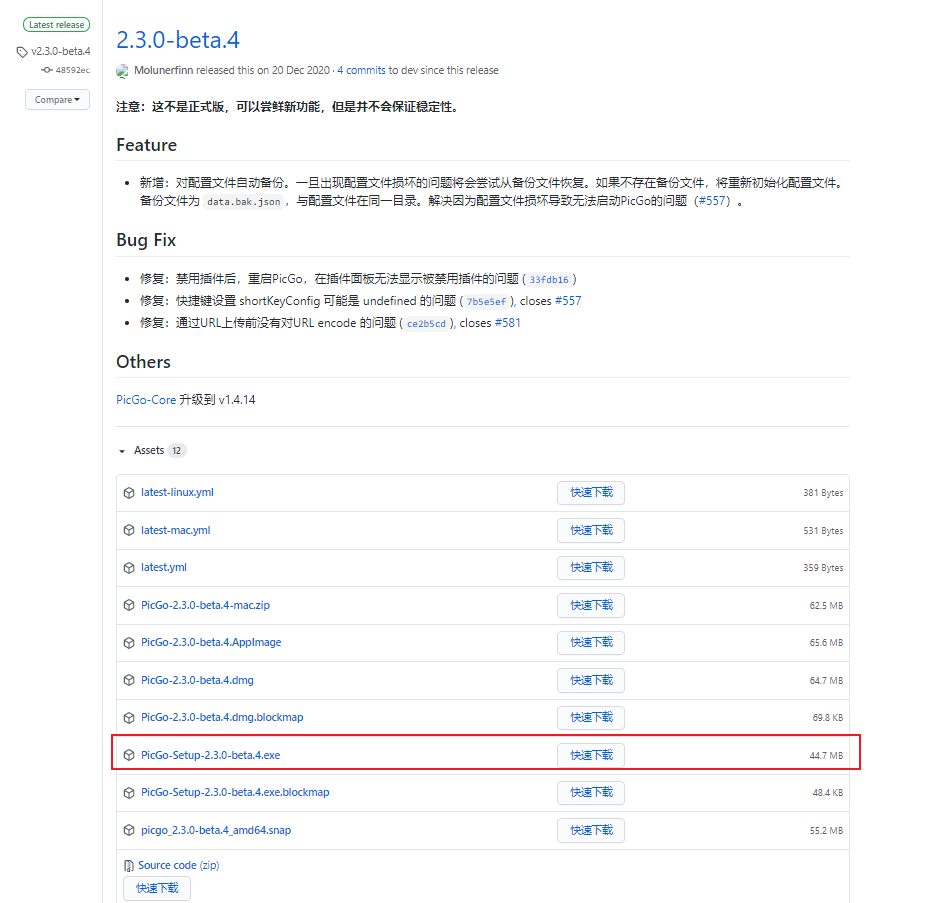This screenshot has width=929, height=903.
Task: Click 快速下载 button under Source code (zip)
Action: pyautogui.click(x=157, y=889)
